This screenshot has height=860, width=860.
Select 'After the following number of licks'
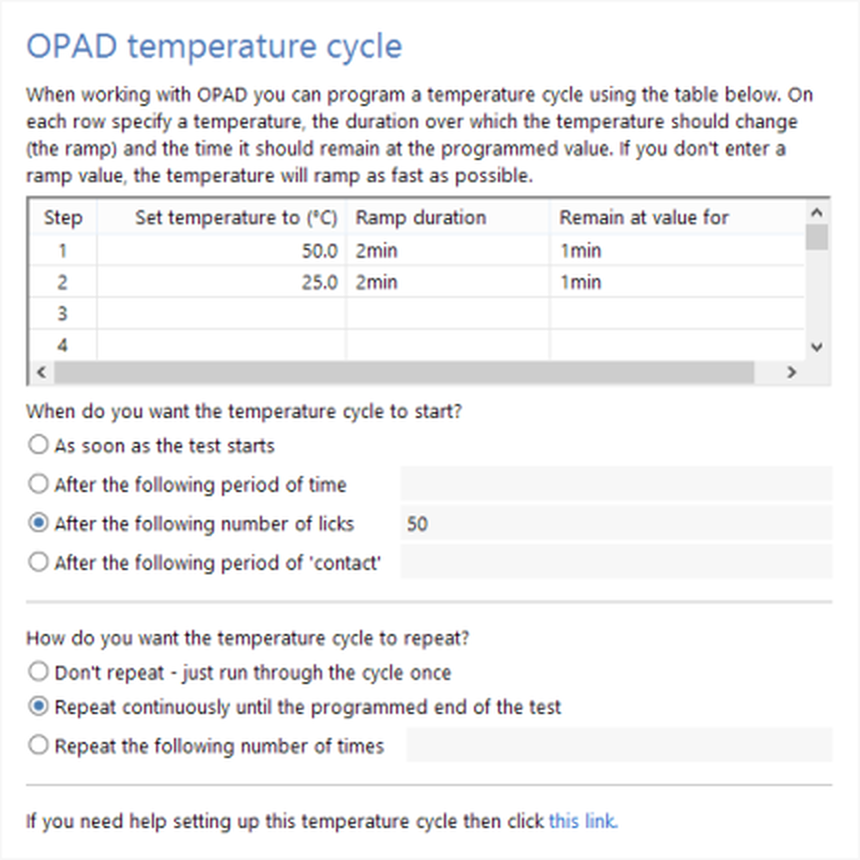[38, 523]
